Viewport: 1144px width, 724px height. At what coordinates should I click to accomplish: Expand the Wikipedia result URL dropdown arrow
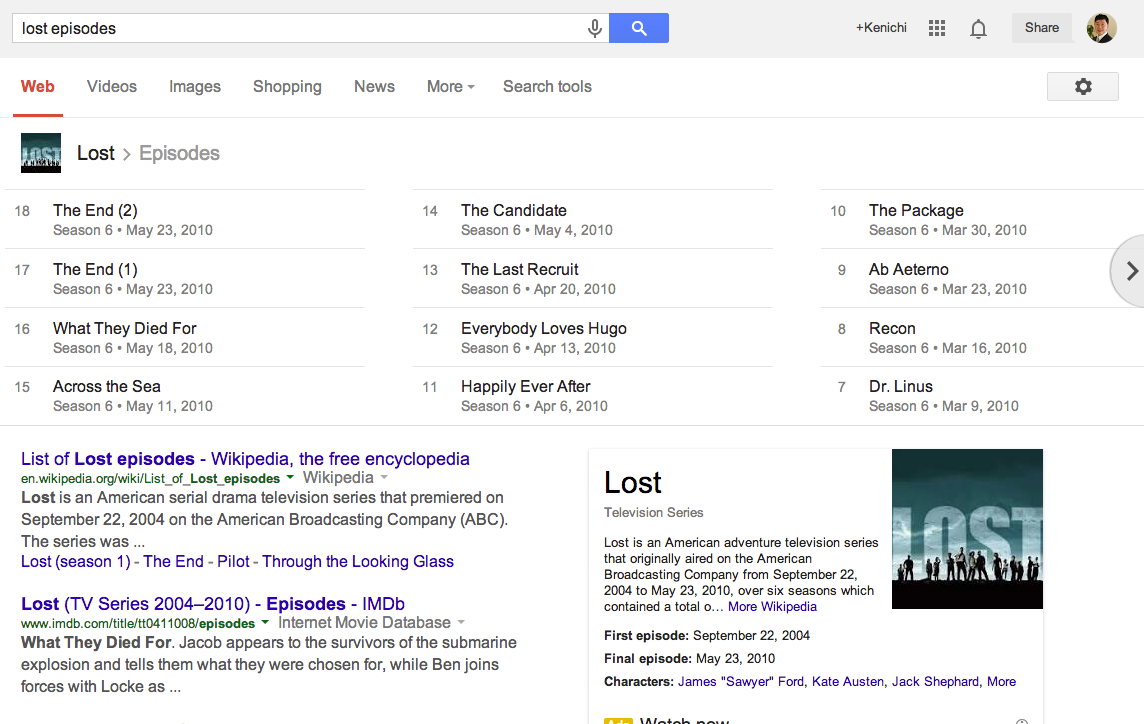290,477
